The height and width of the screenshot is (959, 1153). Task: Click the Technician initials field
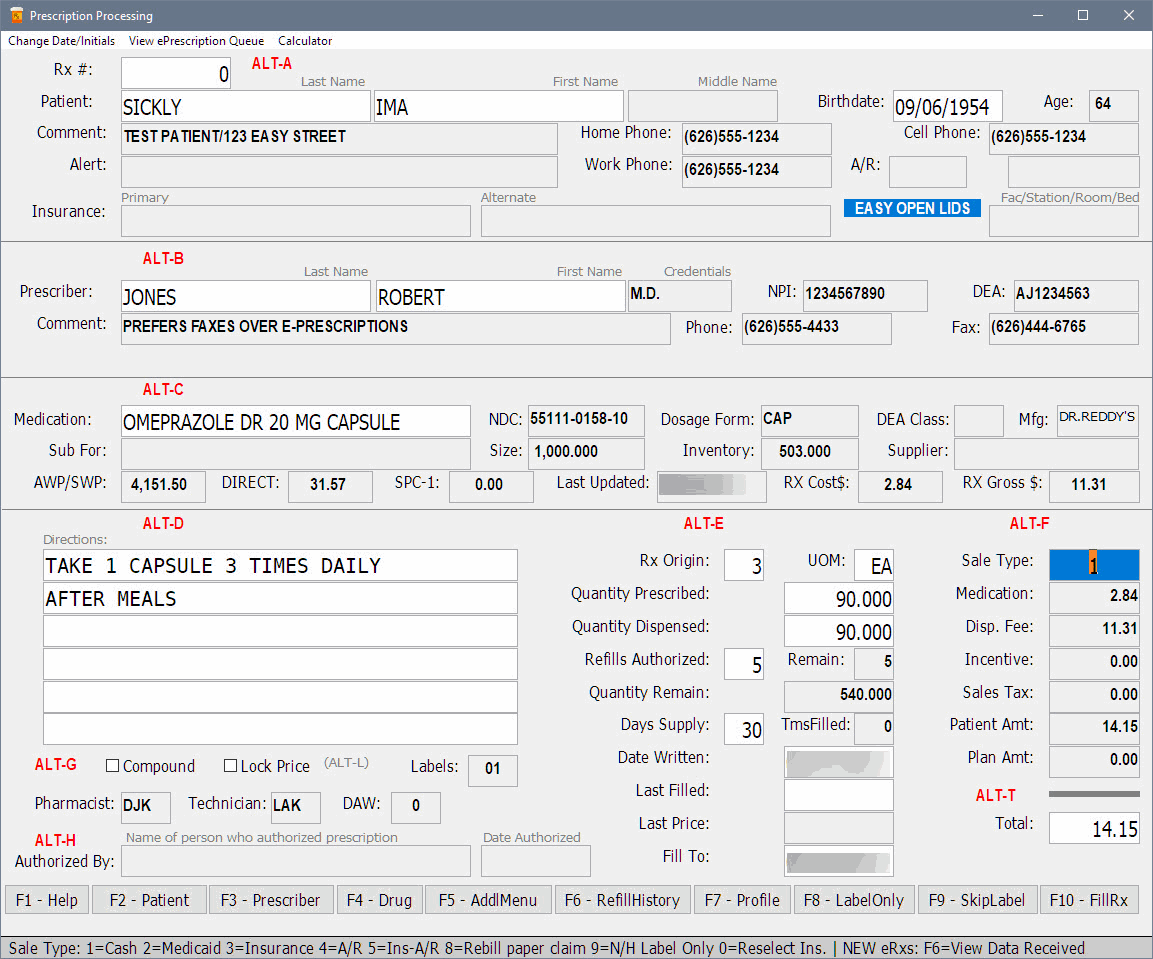coord(296,807)
